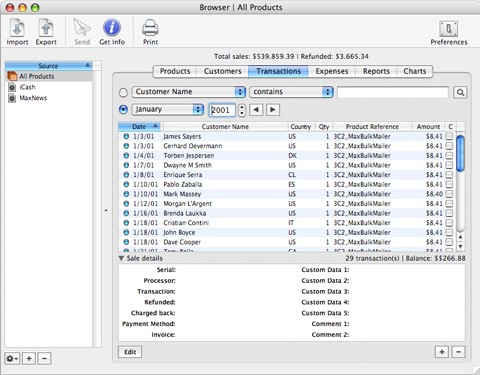Image resolution: width=480 pixels, height=375 pixels.
Task: Open the Charts tab
Action: click(415, 71)
